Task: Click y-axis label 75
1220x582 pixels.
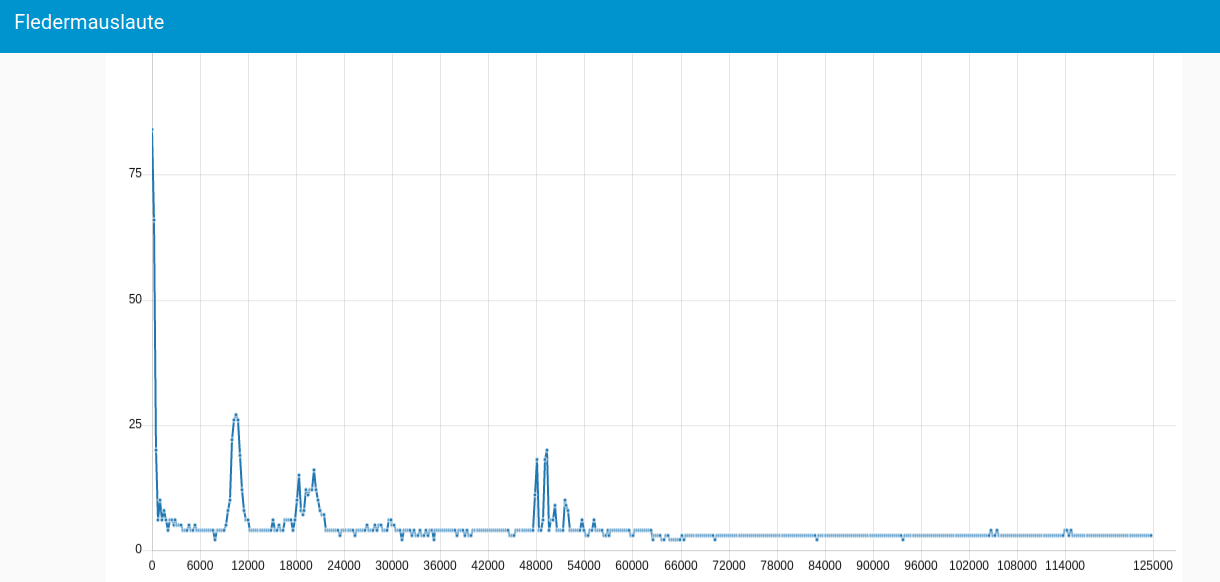Action: 135,174
